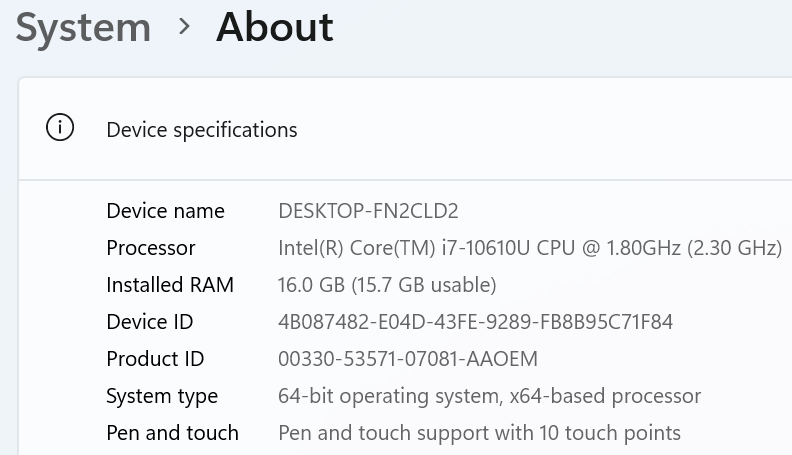Select the Intel Core i7-10610U processor value

(x=530, y=248)
